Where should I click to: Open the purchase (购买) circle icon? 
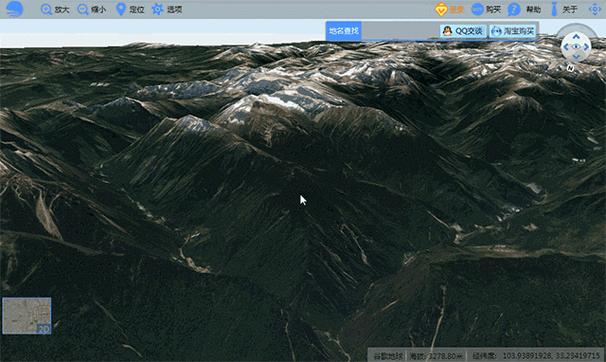(x=478, y=9)
